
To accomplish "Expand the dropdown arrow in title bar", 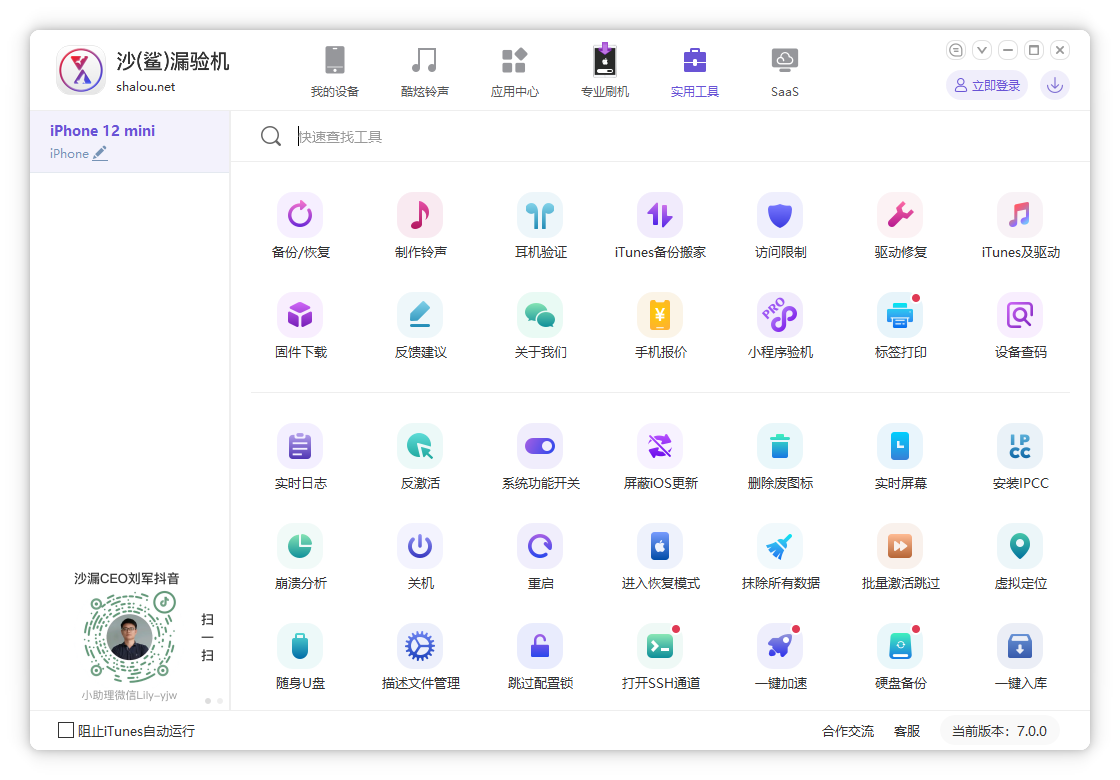I will (981, 50).
